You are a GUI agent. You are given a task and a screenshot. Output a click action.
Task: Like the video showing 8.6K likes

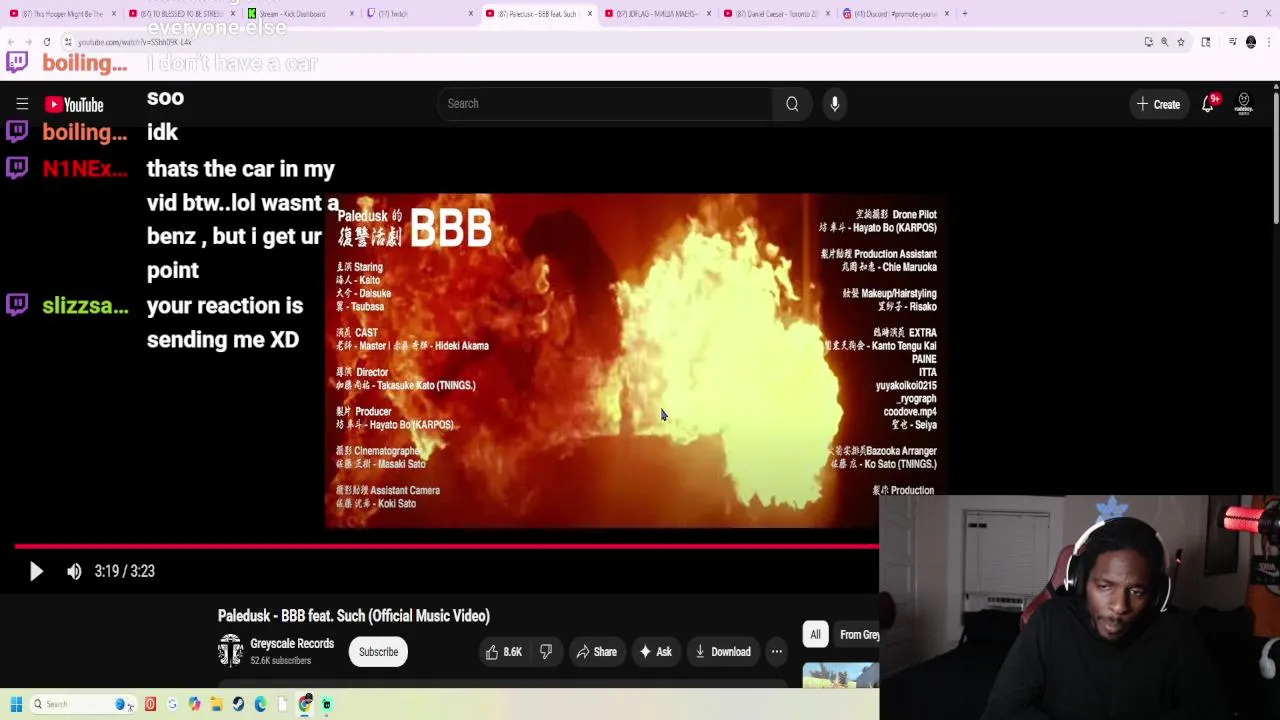point(504,652)
